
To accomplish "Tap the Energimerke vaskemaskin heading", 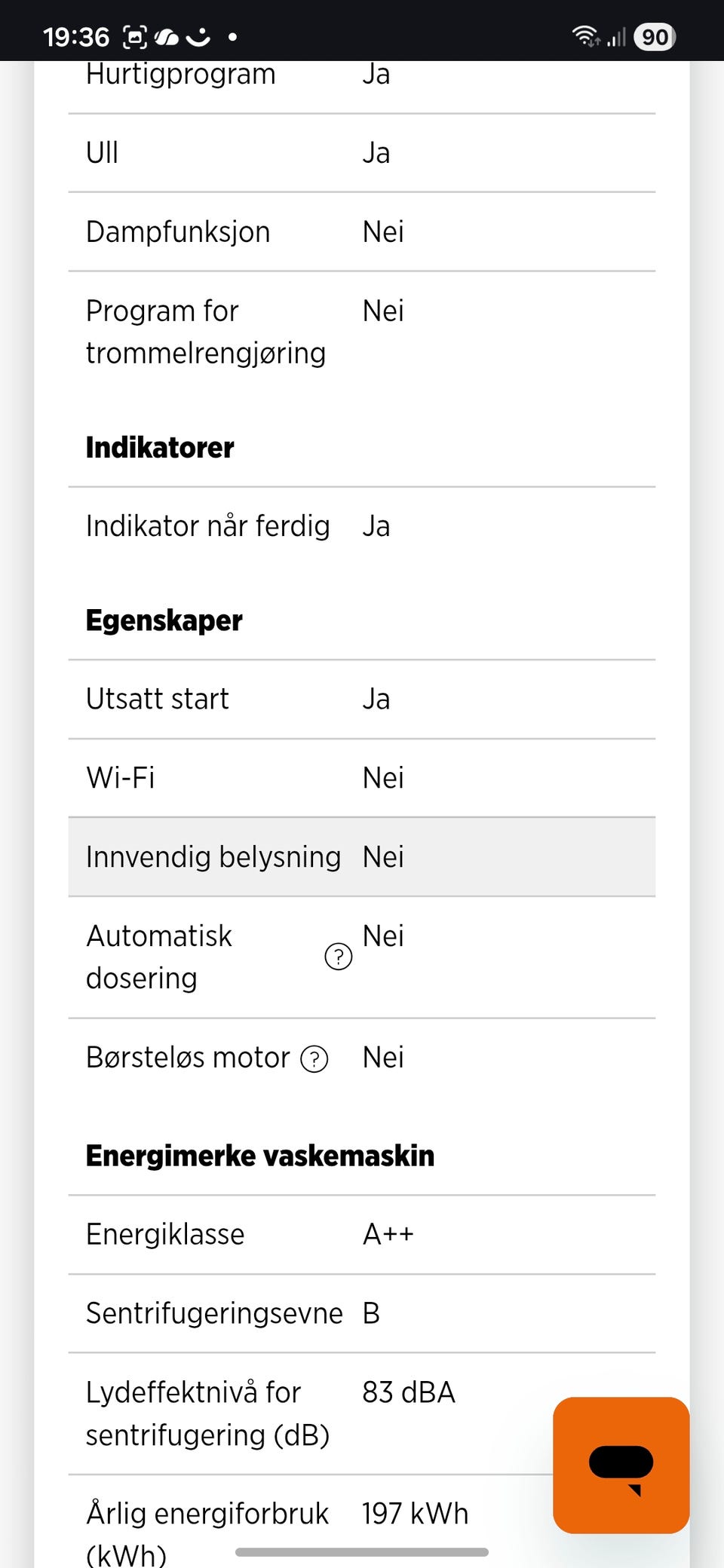I will (260, 1156).
